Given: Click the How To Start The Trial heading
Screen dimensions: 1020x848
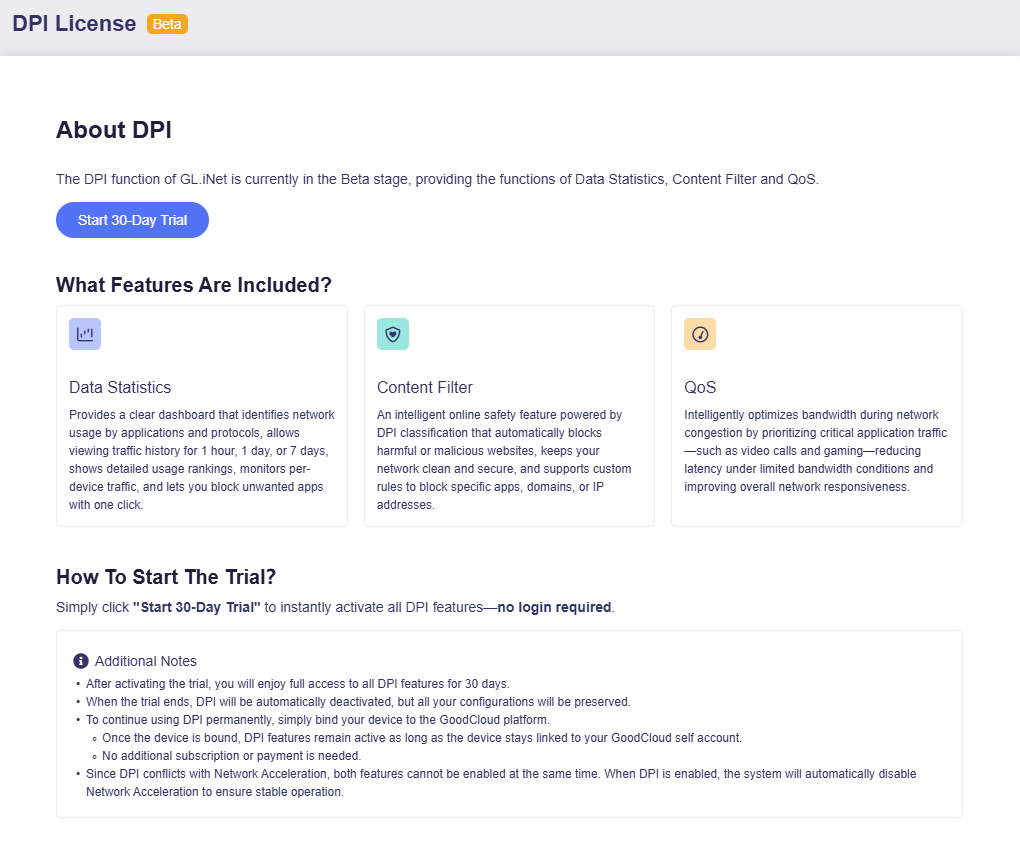Looking at the screenshot, I should (x=166, y=577).
